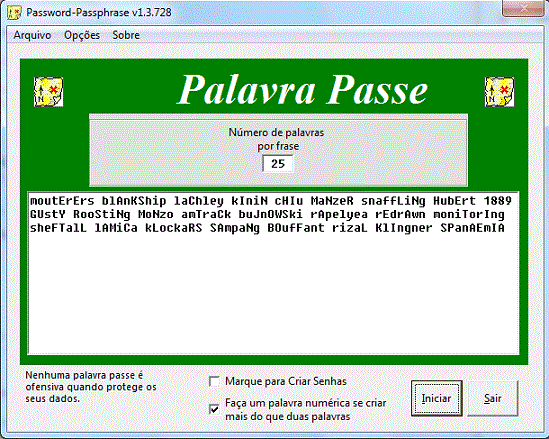Close the Password-Passphrase window
Image resolution: width=549 pixels, height=439 pixels.
523,8
